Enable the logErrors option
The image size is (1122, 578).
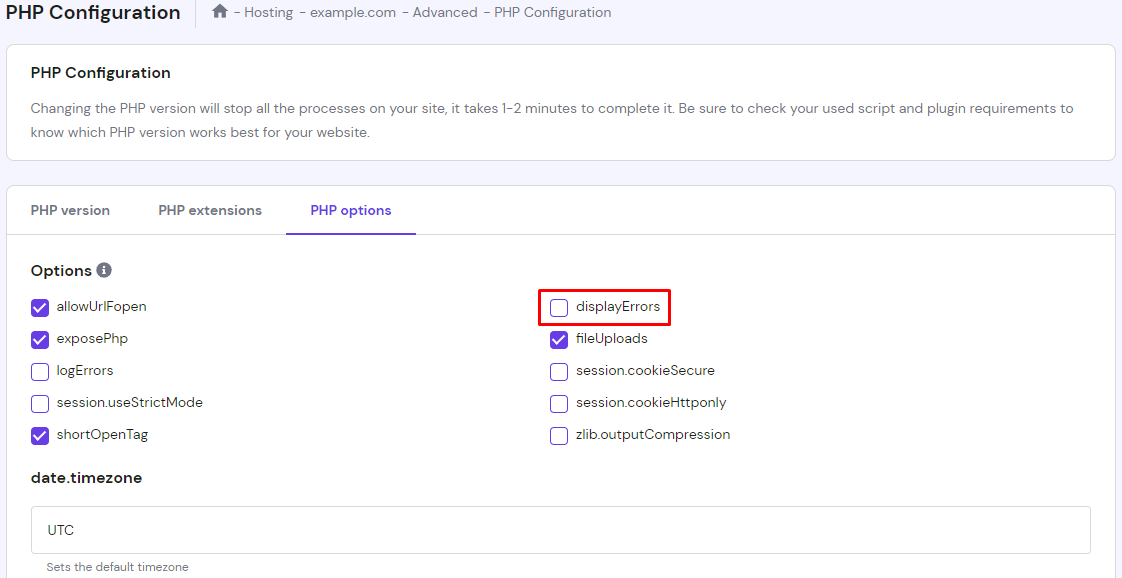(39, 371)
